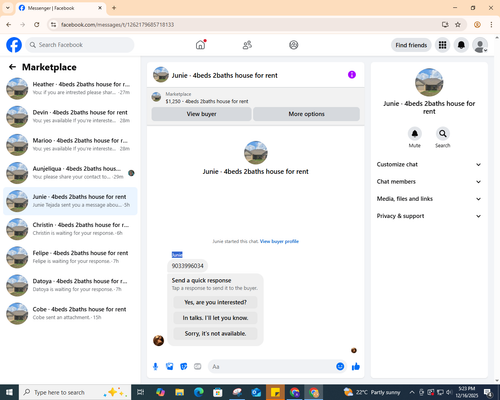Click the phone number message 9033996034
Viewport: 500px width, 400px height.
tap(187, 266)
